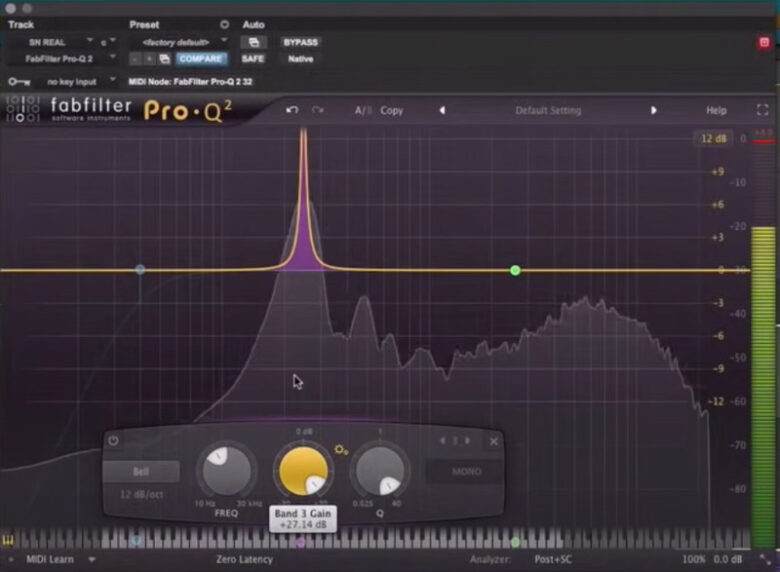This screenshot has width=780, height=572.
Task: Click the Native button
Action: [x=300, y=59]
